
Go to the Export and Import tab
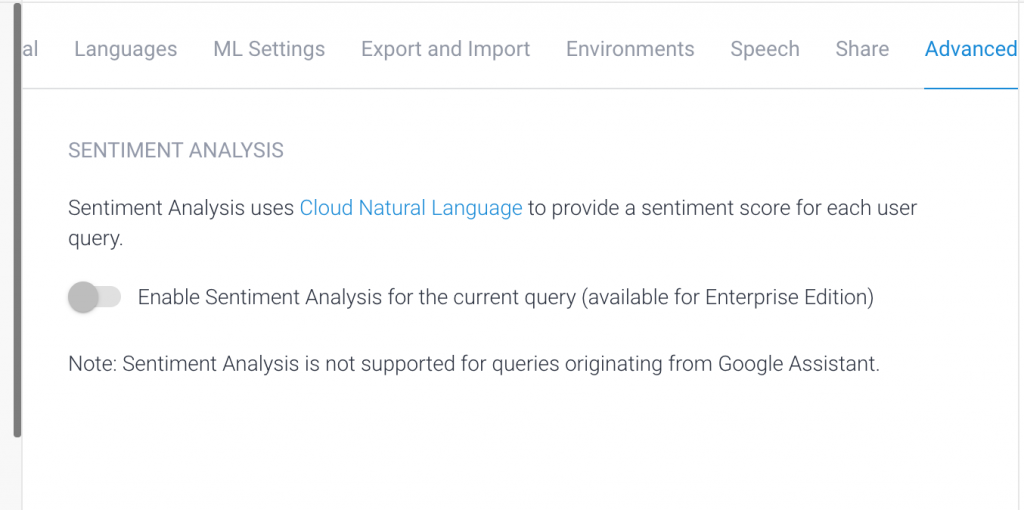[x=445, y=49]
